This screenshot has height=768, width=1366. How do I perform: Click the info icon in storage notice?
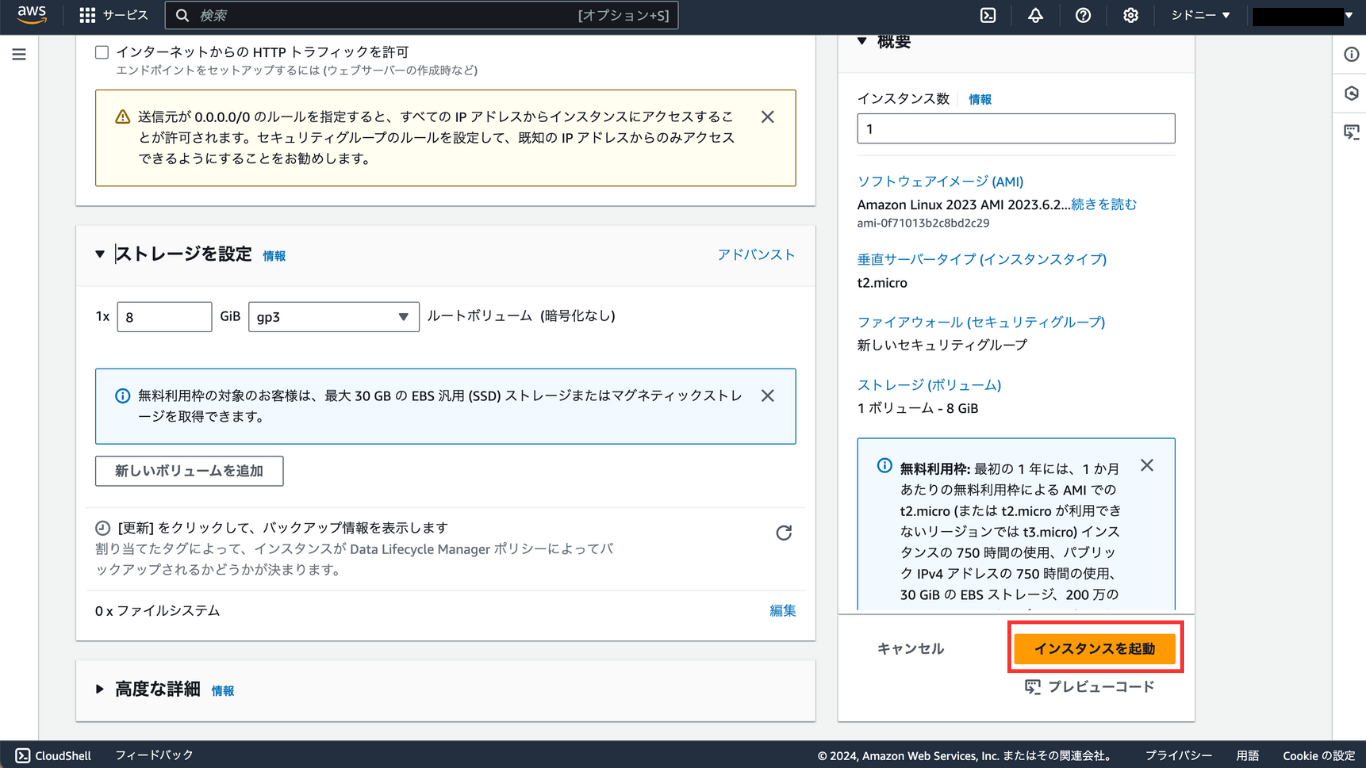[122, 396]
